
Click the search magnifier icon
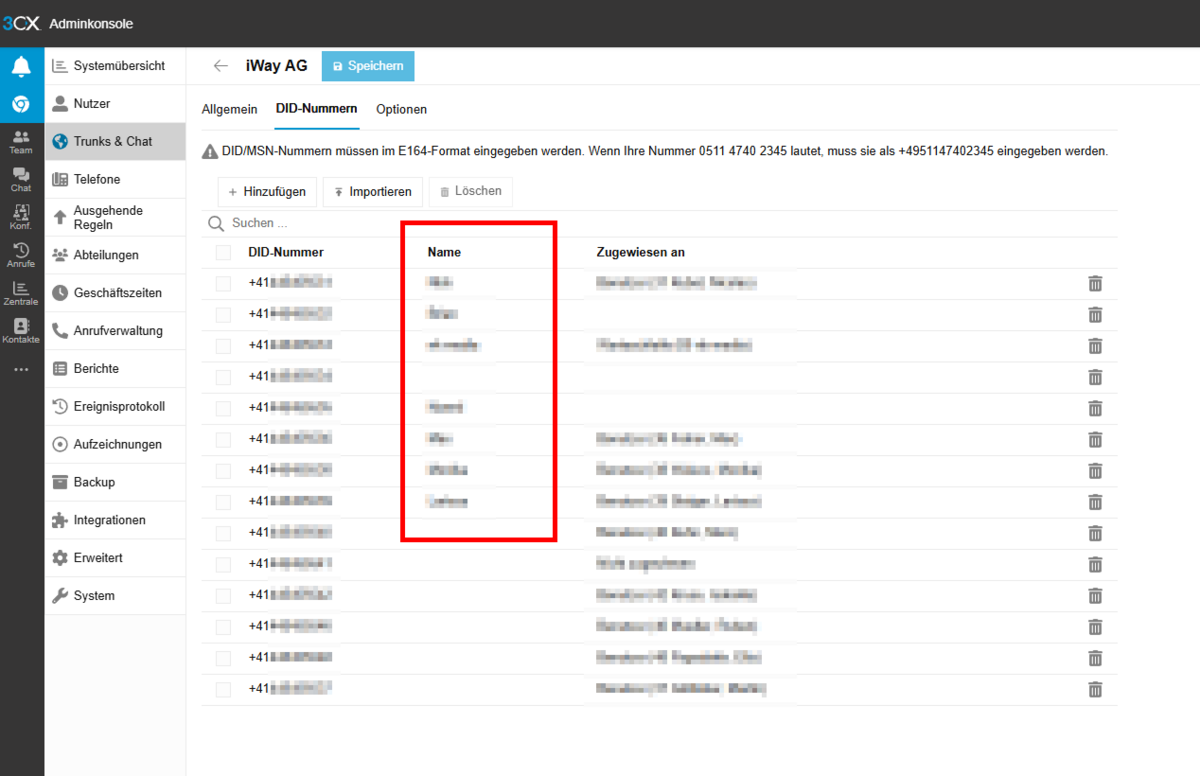click(x=216, y=223)
